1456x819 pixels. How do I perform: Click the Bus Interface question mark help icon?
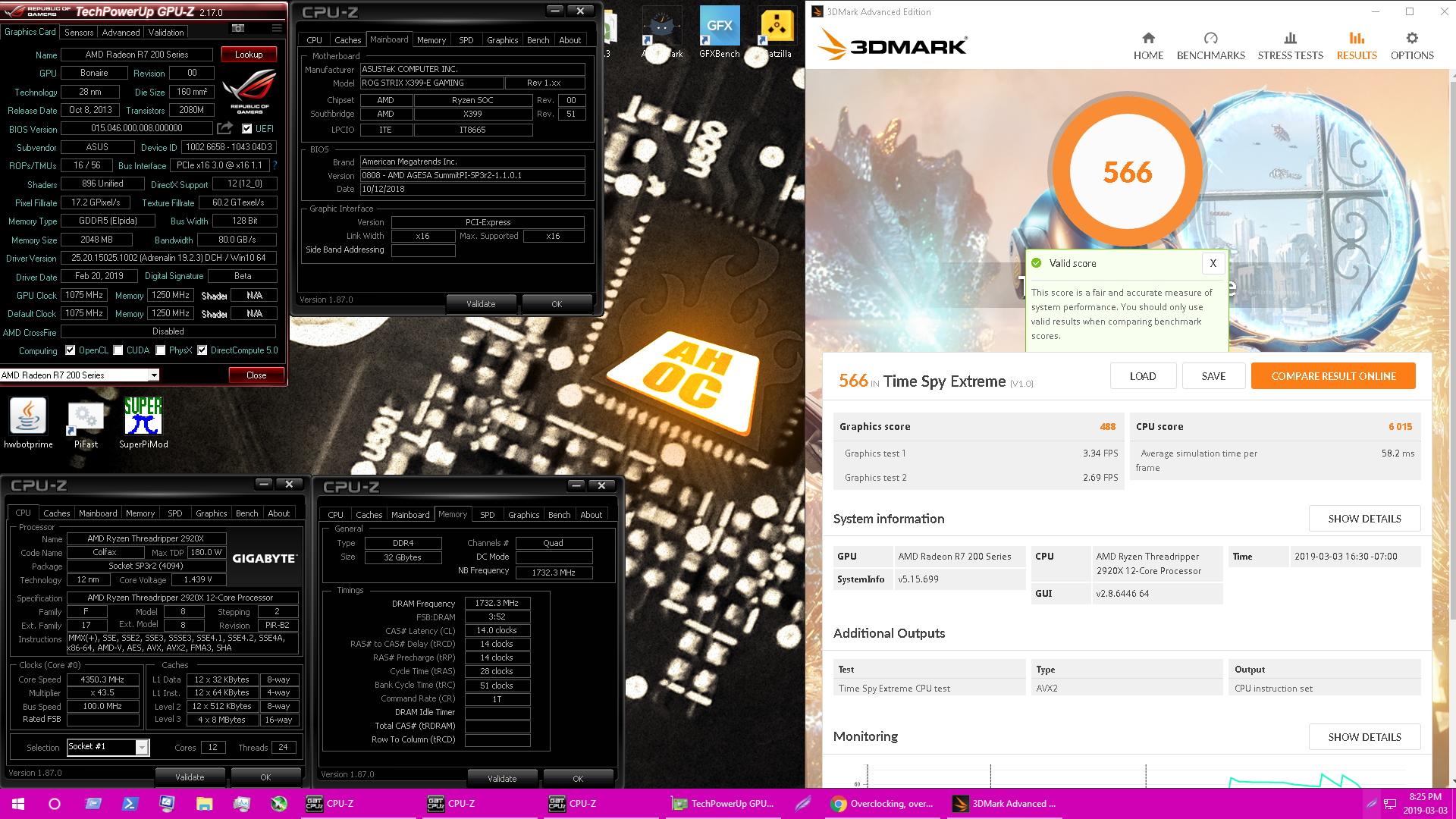(x=275, y=165)
